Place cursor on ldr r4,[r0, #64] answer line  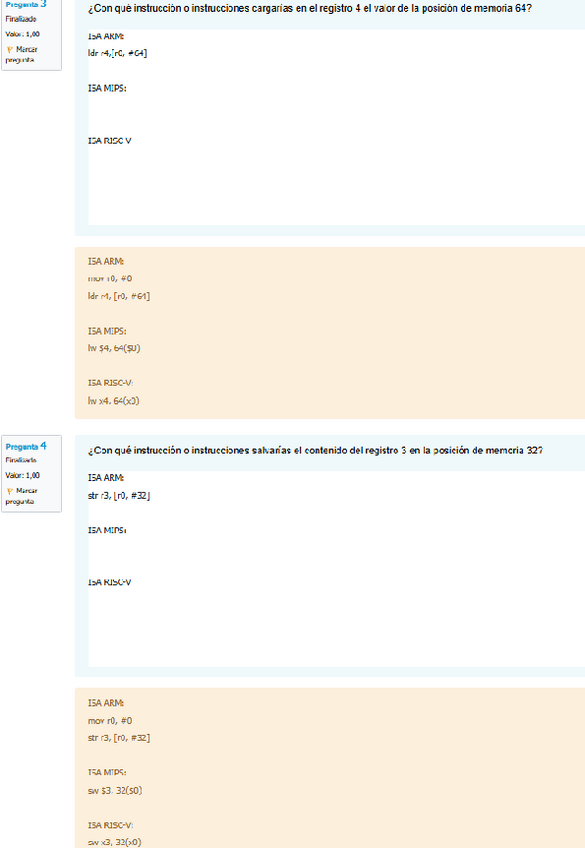pyautogui.click(x=117, y=53)
